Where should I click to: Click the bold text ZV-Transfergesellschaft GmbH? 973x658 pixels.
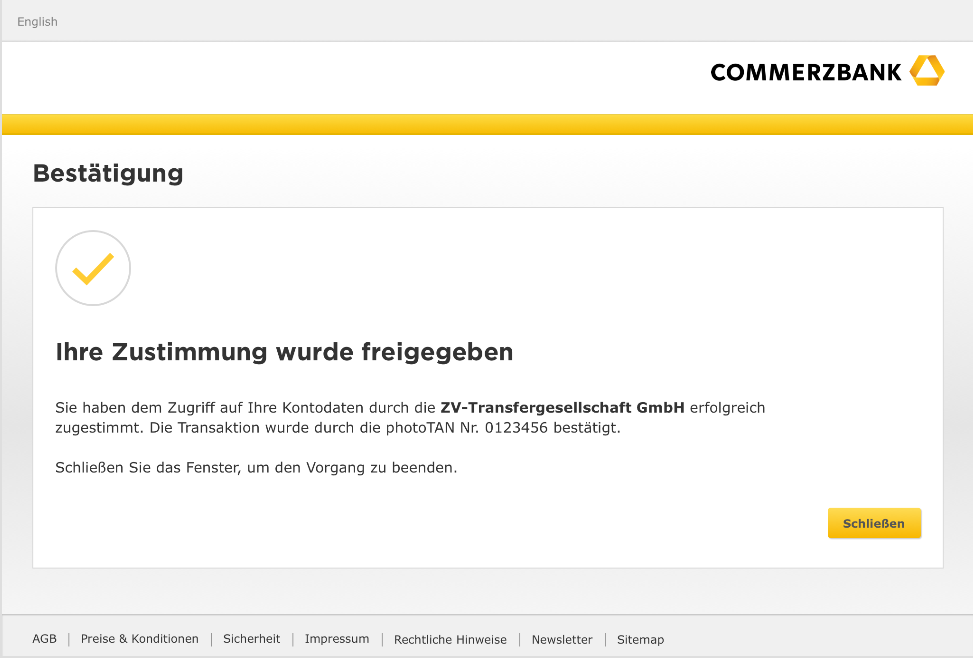tap(562, 408)
